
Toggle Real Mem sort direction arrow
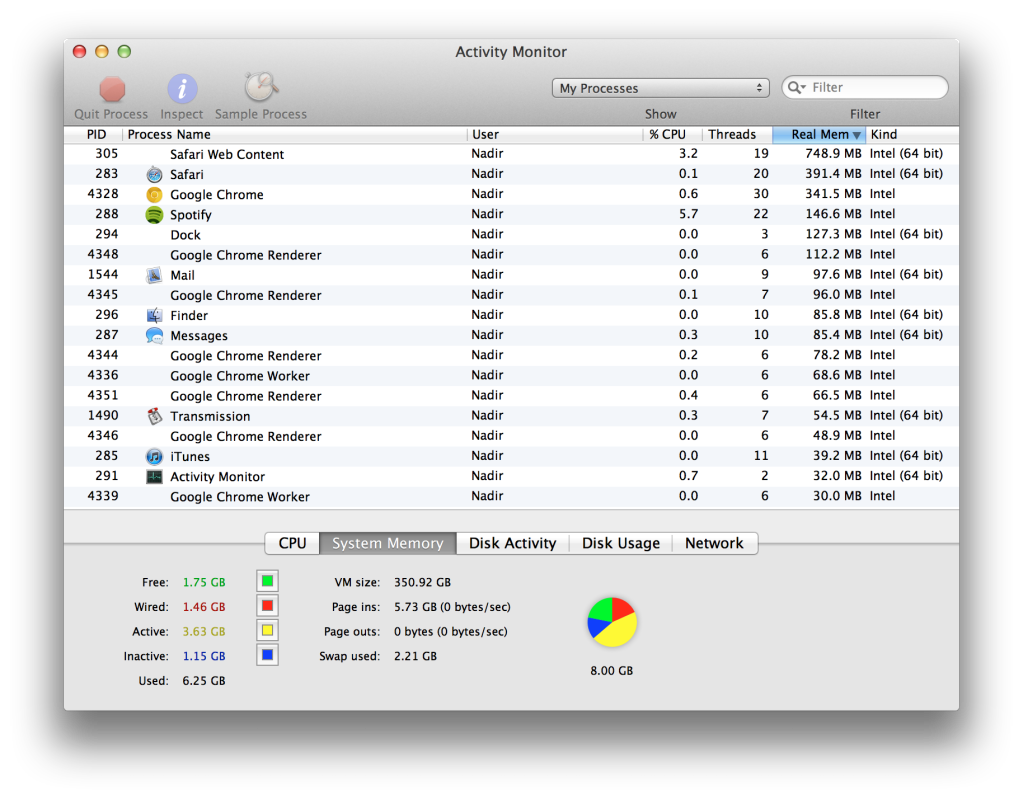857,135
